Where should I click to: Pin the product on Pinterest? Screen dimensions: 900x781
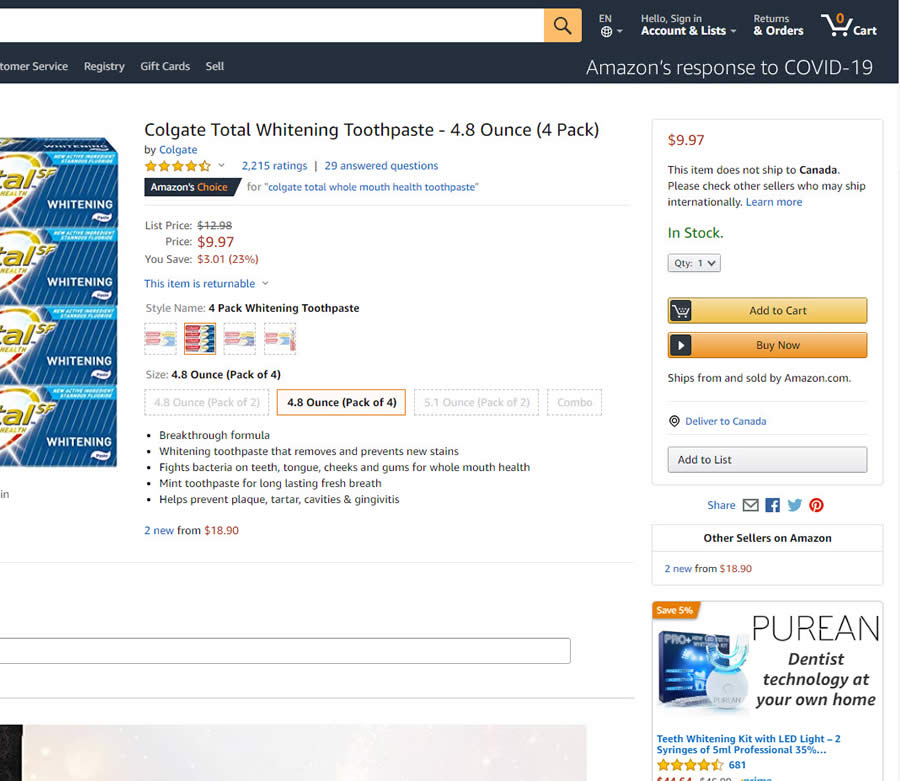point(816,505)
